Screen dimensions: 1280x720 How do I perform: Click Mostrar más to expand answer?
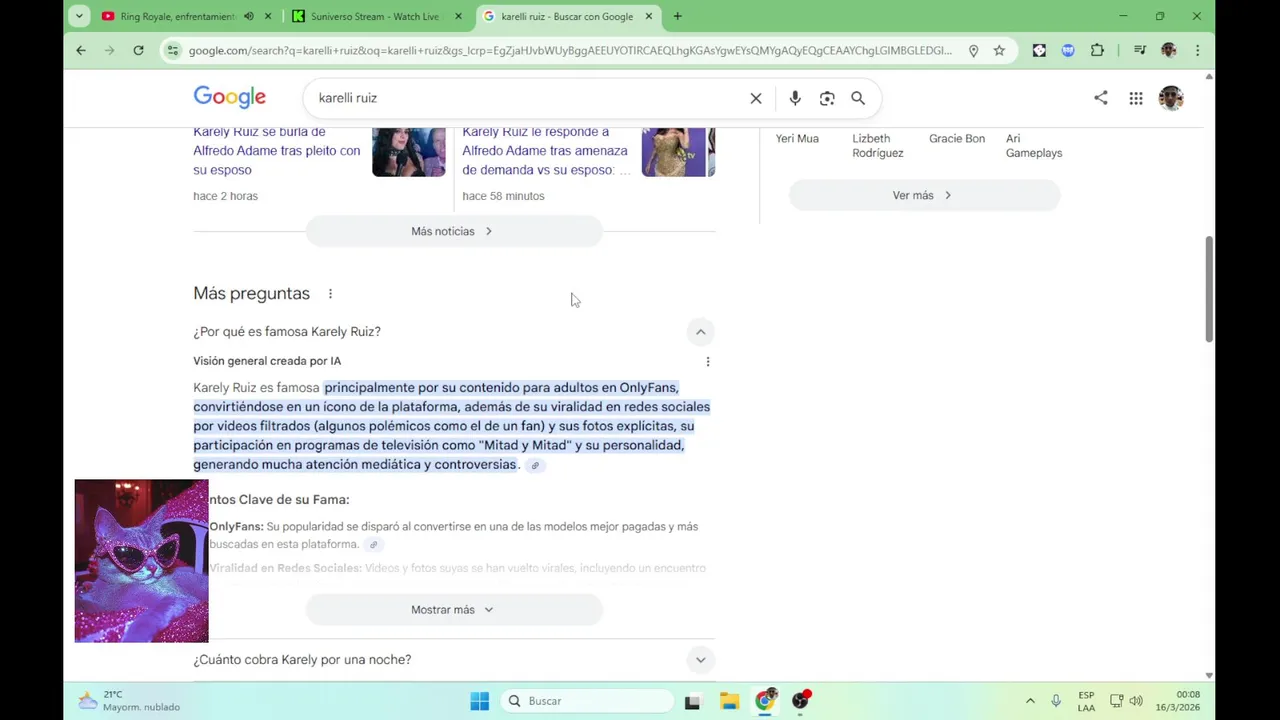pos(454,610)
